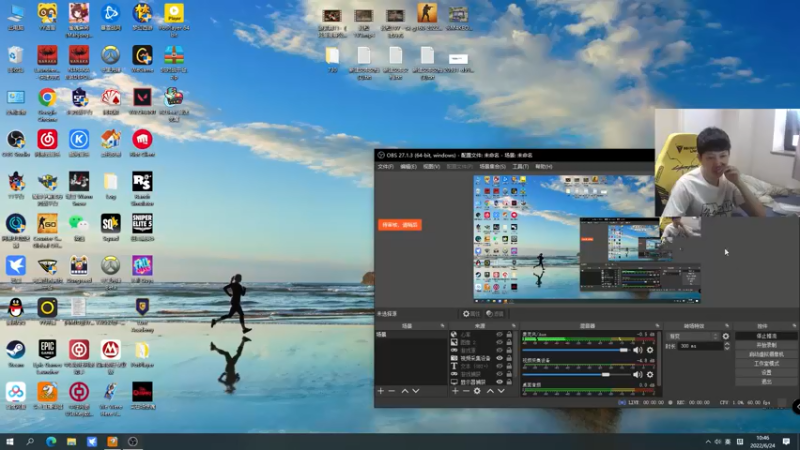The width and height of the screenshot is (800, 450).
Task: Move source up with the sources arrow
Action: point(490,391)
